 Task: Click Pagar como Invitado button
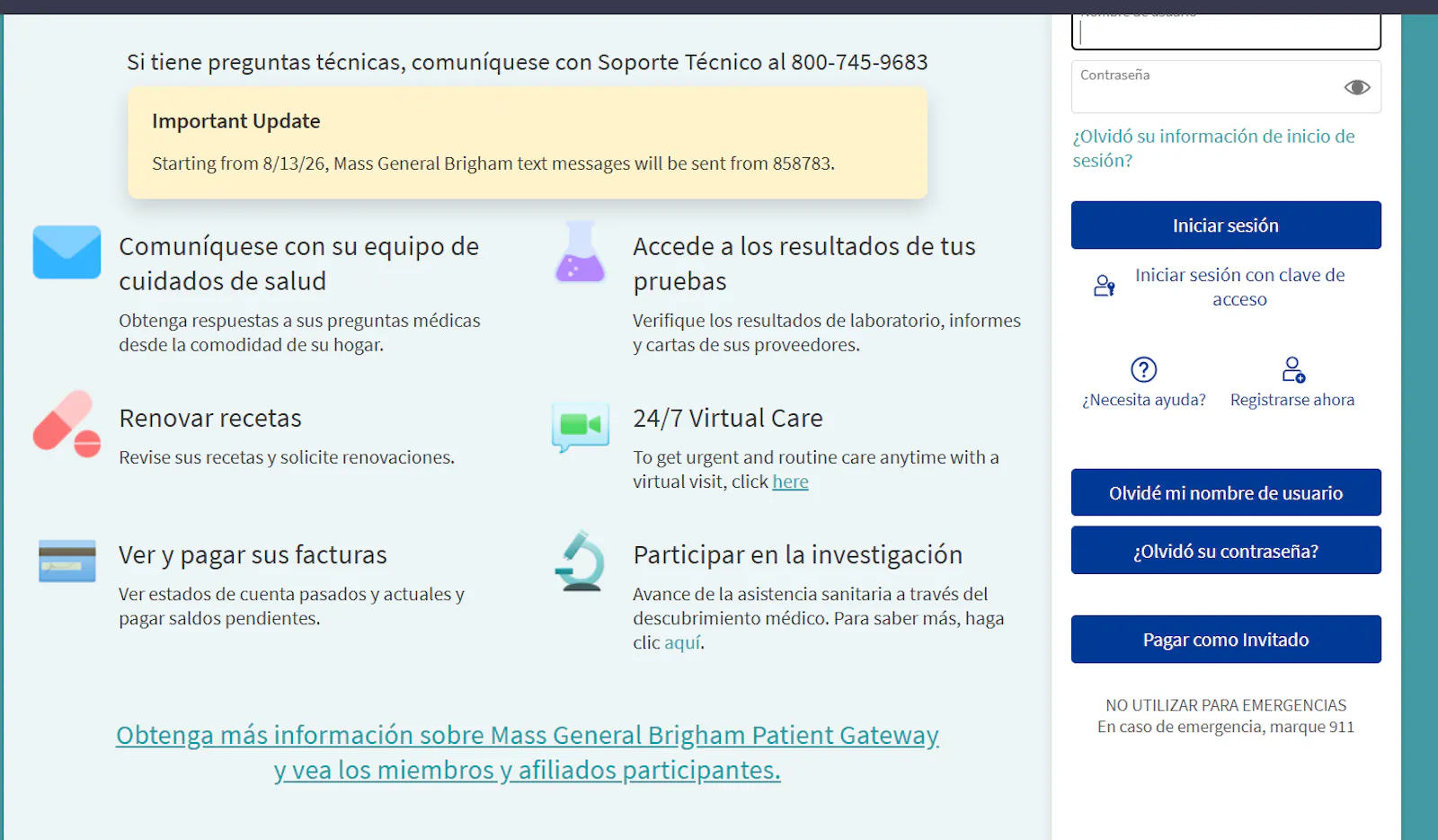click(1226, 640)
